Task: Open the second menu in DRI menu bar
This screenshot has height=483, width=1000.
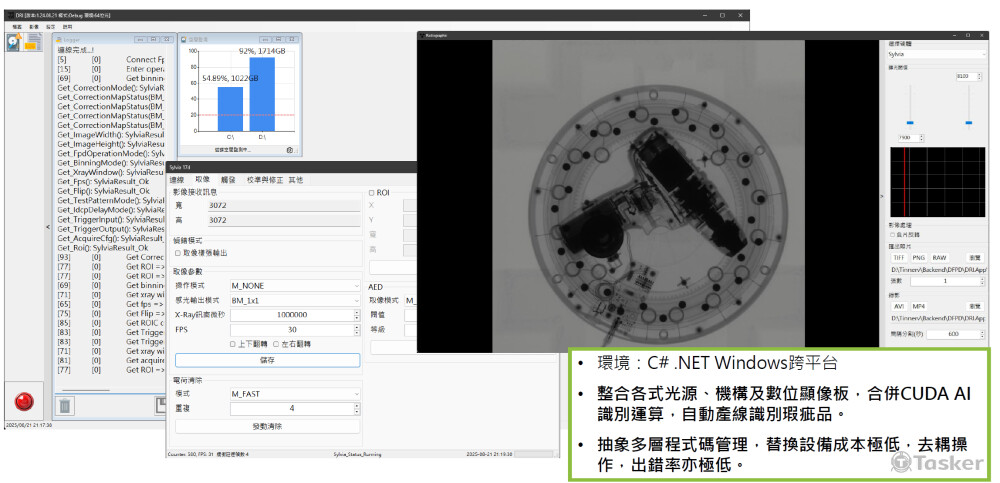Action: (34, 27)
